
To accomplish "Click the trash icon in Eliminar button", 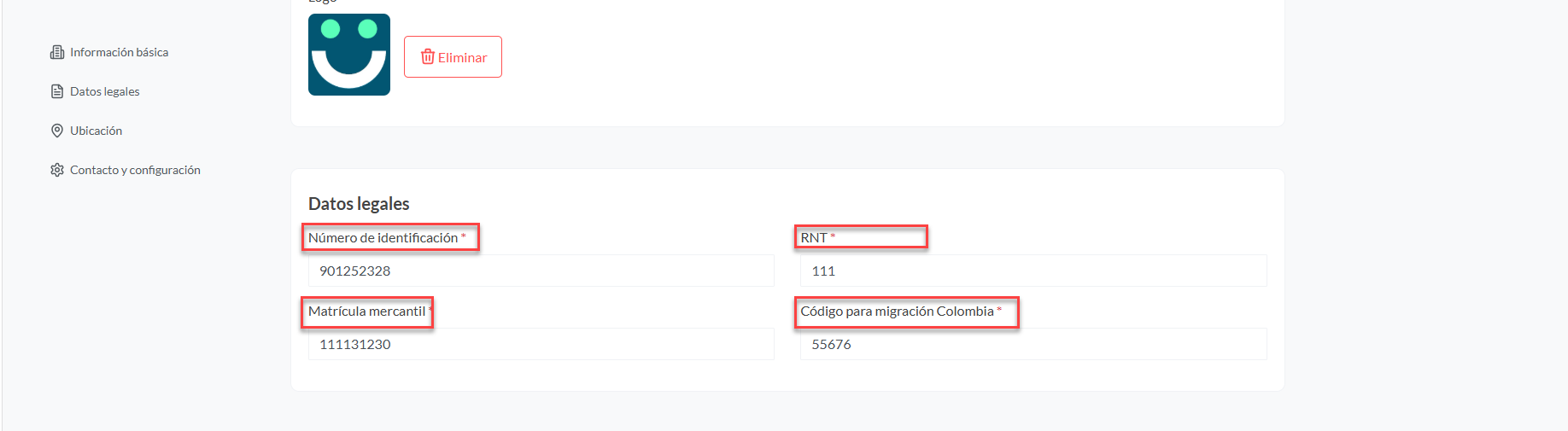I will click(x=428, y=57).
